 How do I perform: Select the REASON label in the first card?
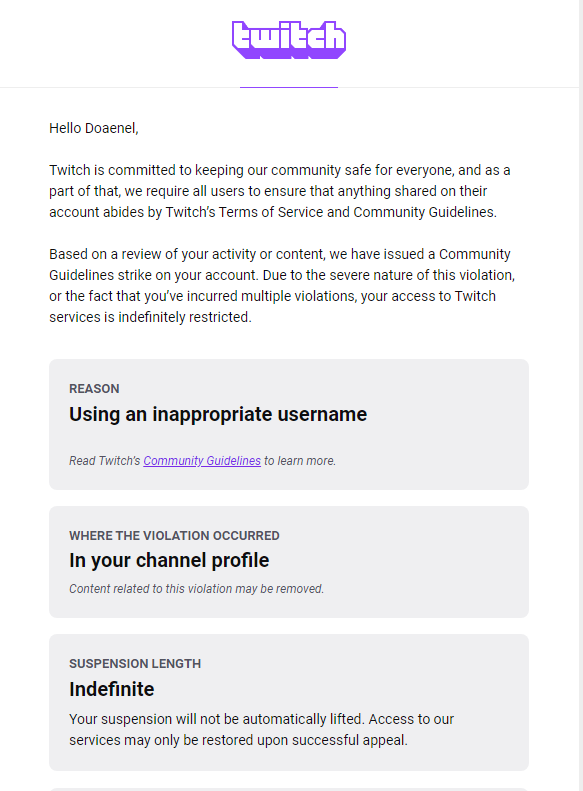pos(94,388)
